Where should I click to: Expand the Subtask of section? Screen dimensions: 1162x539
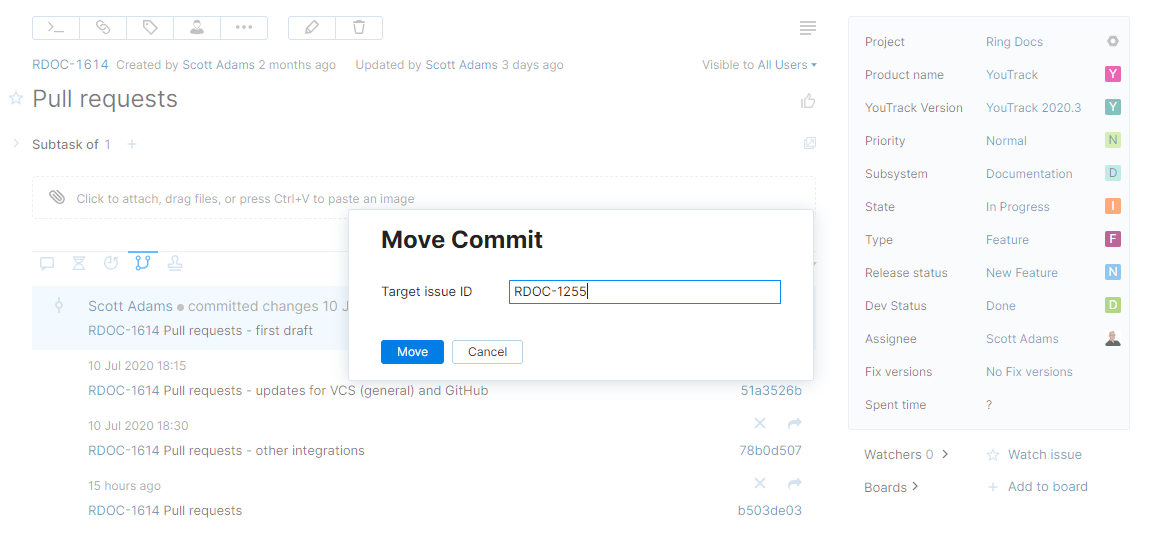(x=16, y=144)
